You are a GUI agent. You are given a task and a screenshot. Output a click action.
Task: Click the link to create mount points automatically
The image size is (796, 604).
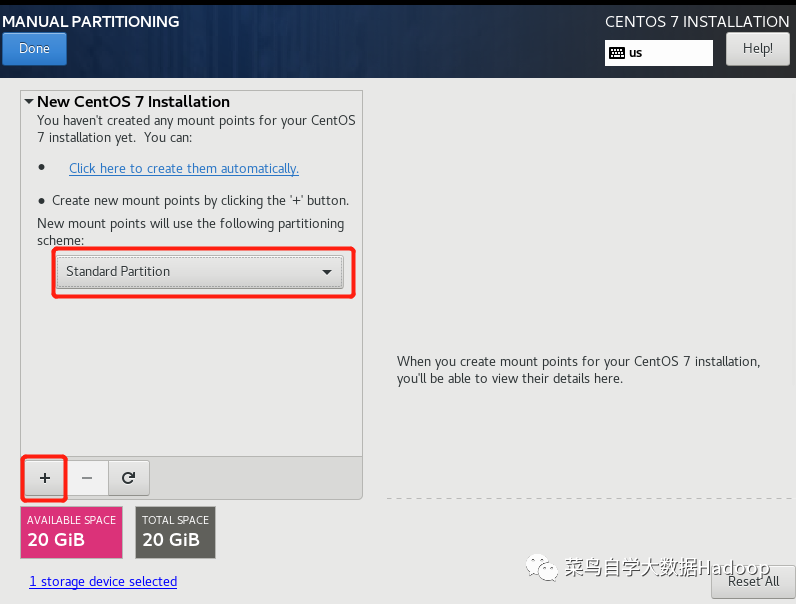tap(184, 169)
